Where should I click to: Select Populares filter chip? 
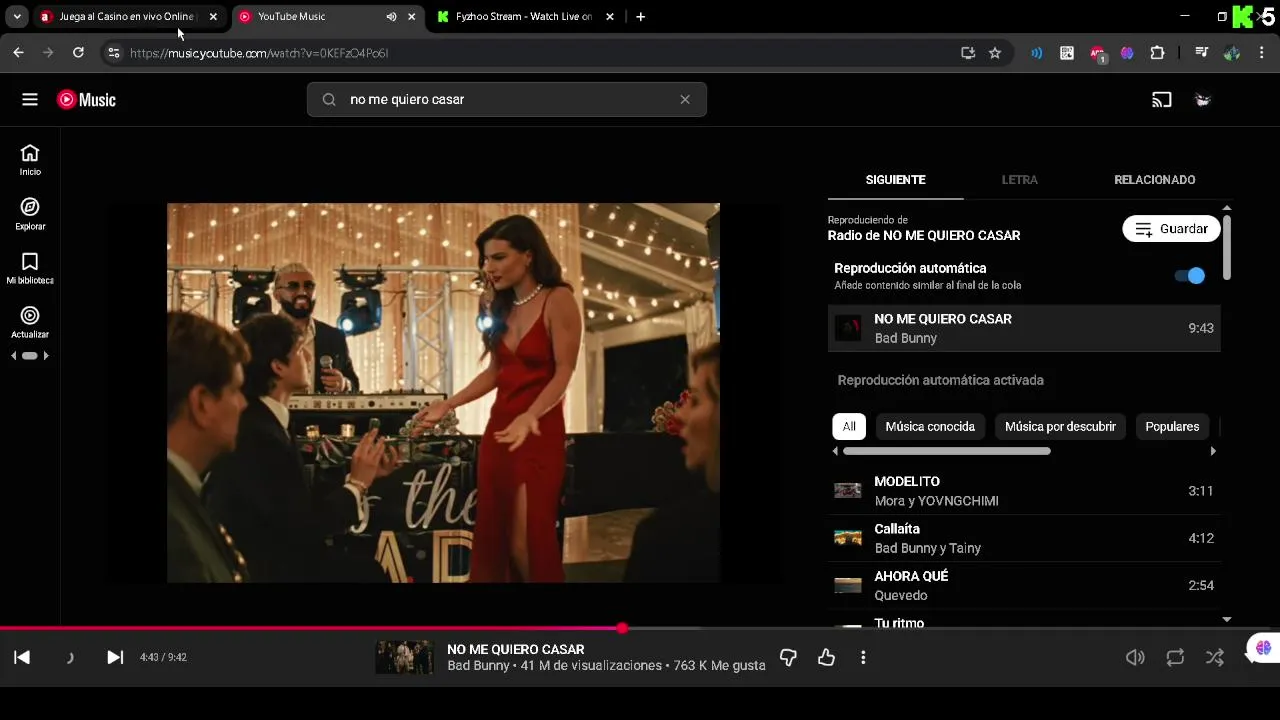pos(1172,426)
